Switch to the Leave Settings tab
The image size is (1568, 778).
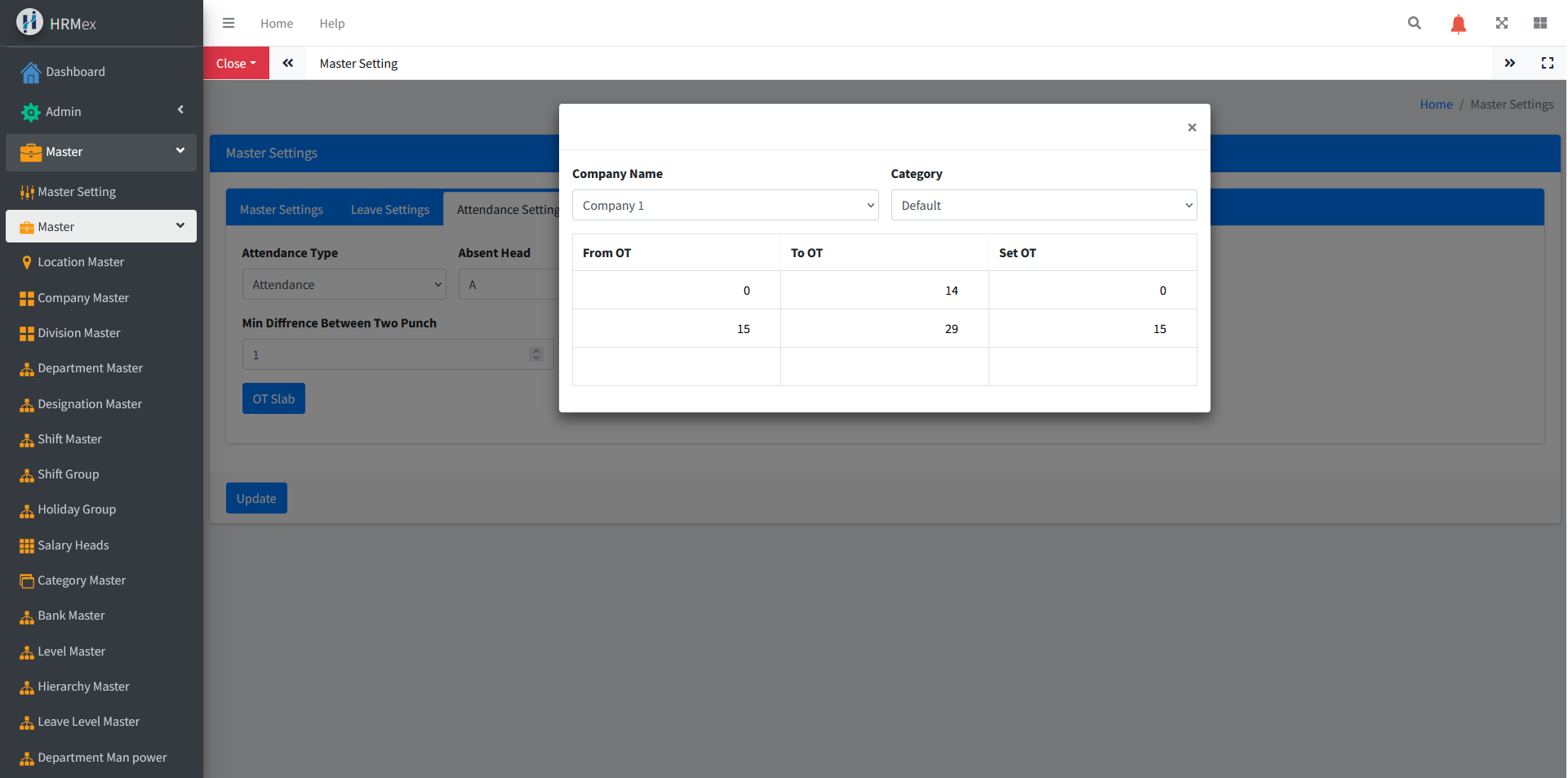[x=389, y=210]
